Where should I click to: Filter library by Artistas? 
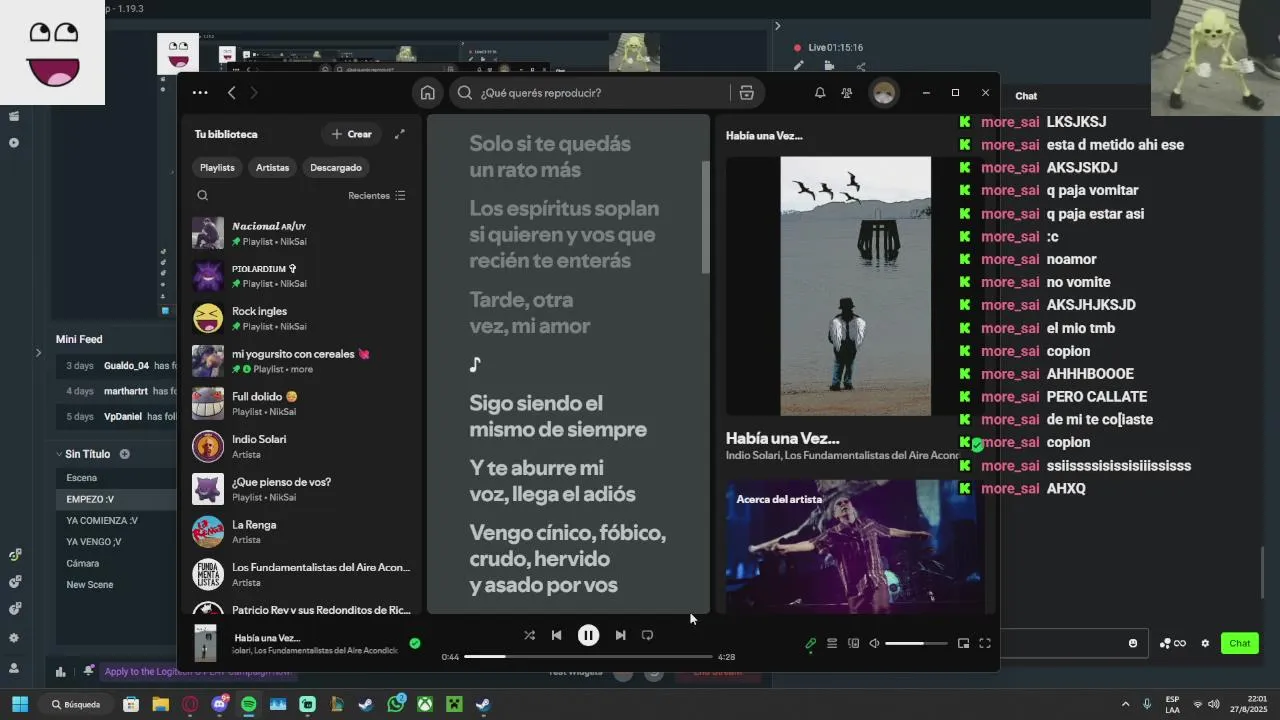point(272,168)
